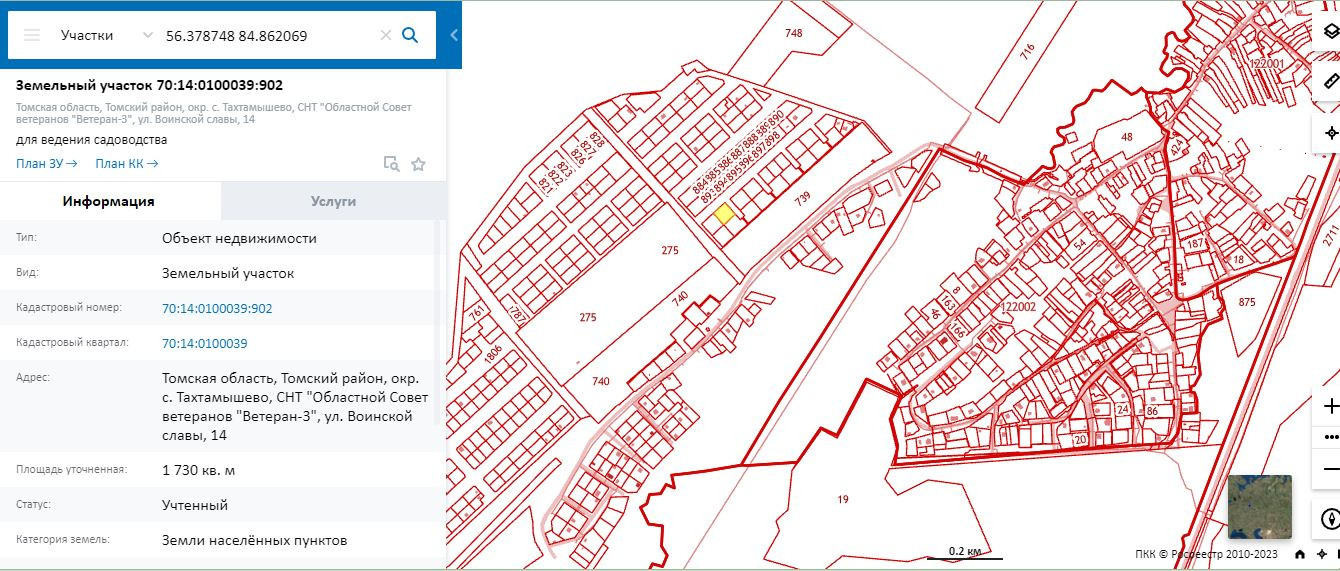Collapse the side panel with the chevron
This screenshot has width=1340, height=571.
coord(454,35)
